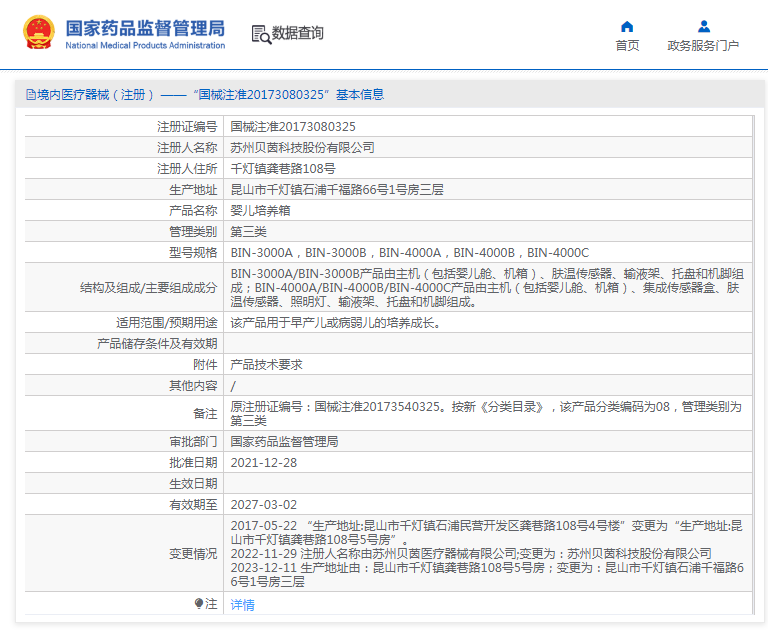Click approval date 2021-12-28
The image size is (768, 630).
pyautogui.click(x=264, y=463)
